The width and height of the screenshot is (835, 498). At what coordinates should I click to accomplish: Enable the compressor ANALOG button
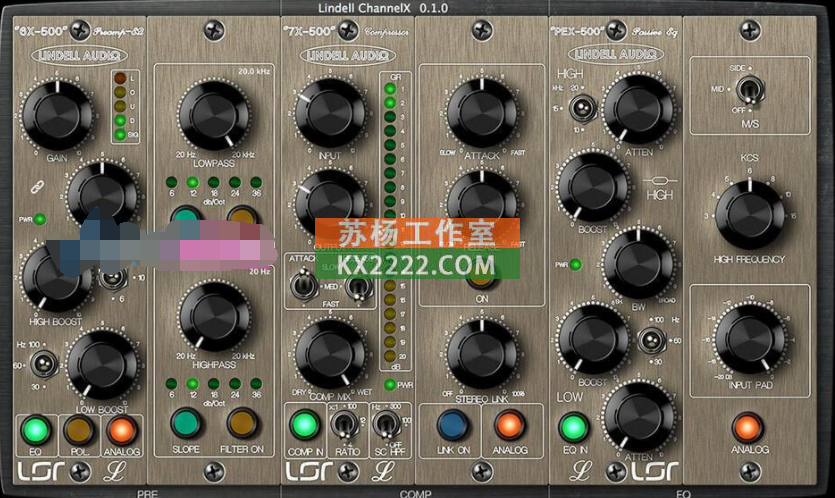[510, 425]
